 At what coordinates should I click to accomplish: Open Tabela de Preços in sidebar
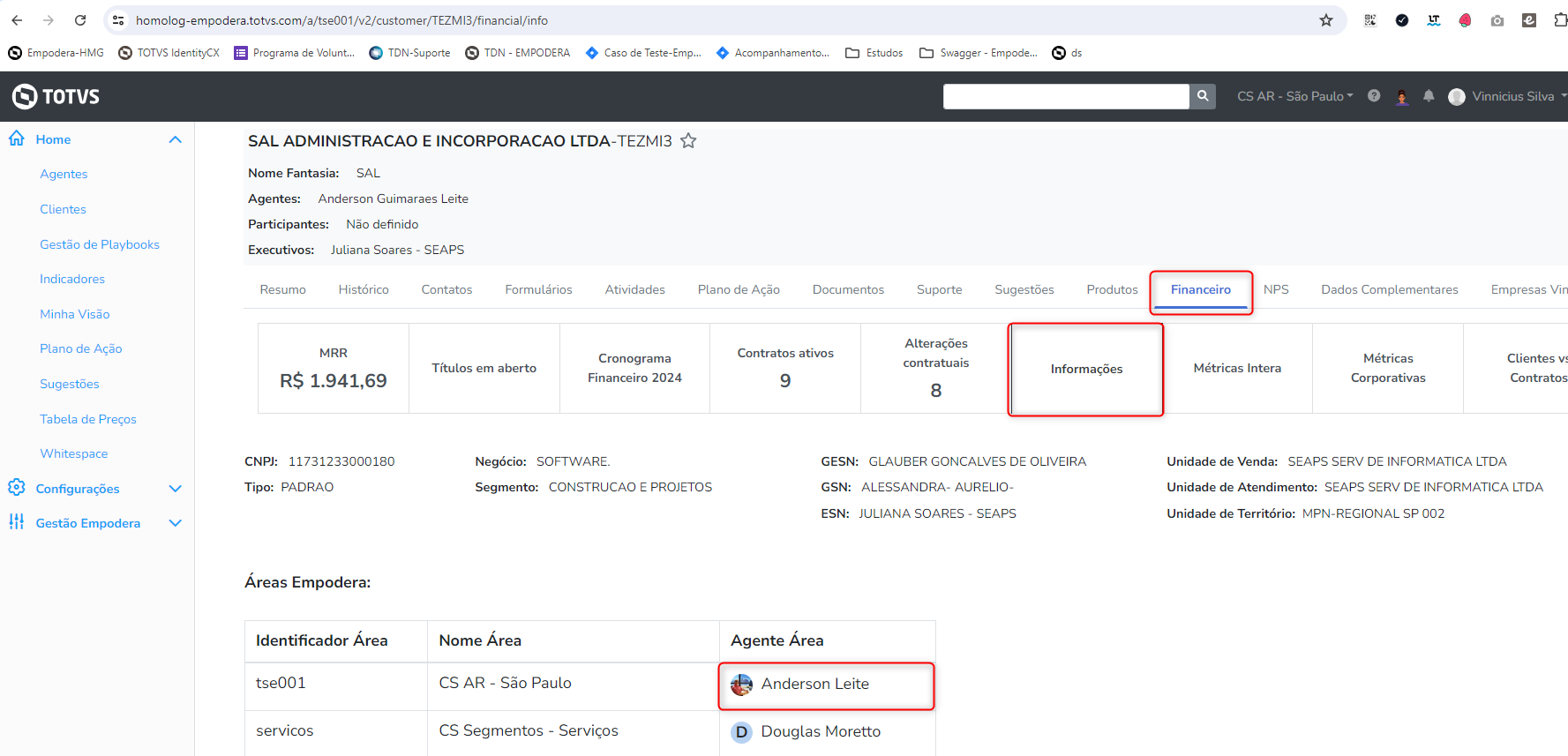coord(88,419)
